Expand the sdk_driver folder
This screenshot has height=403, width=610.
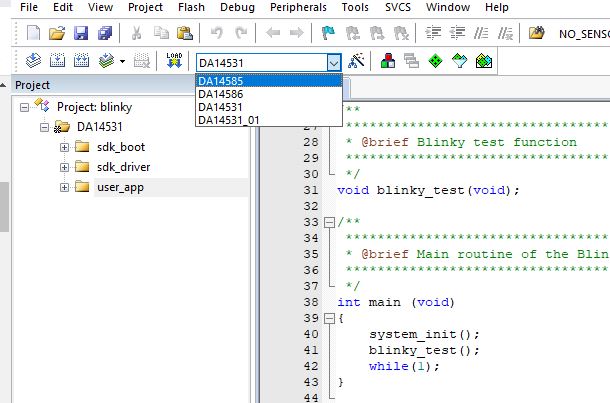(x=64, y=167)
